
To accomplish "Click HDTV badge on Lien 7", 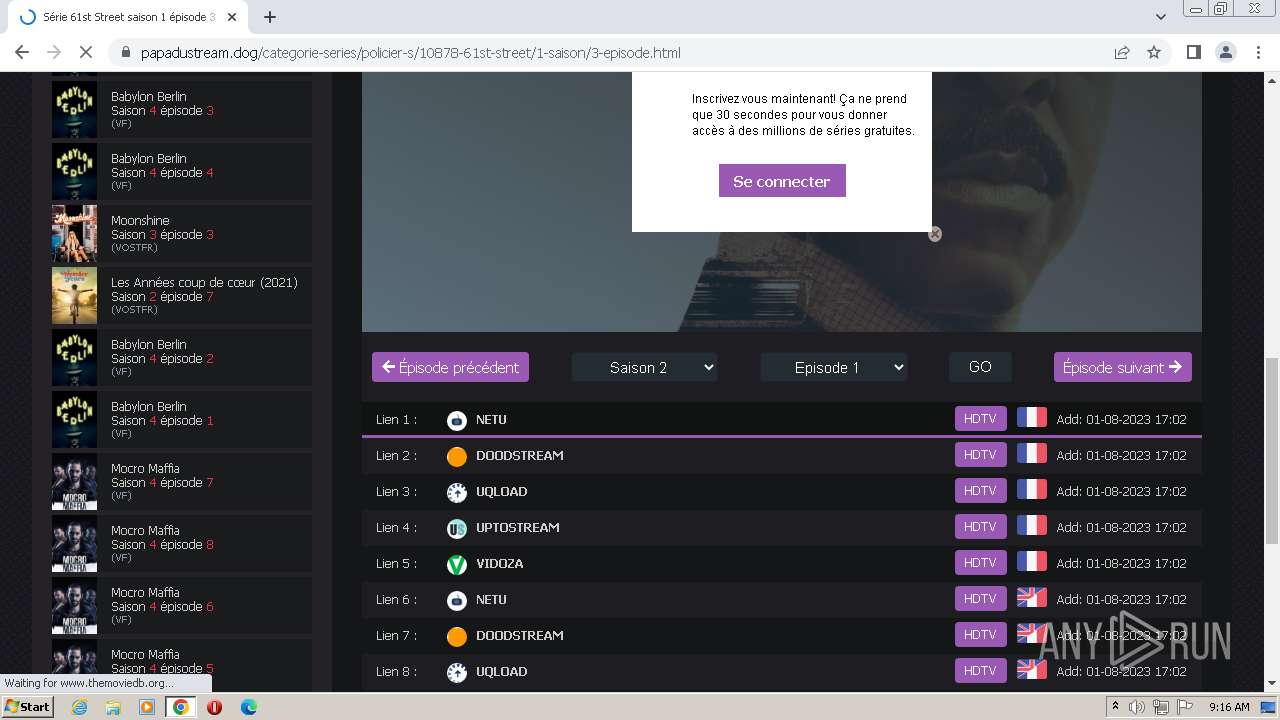I will click(980, 634).
